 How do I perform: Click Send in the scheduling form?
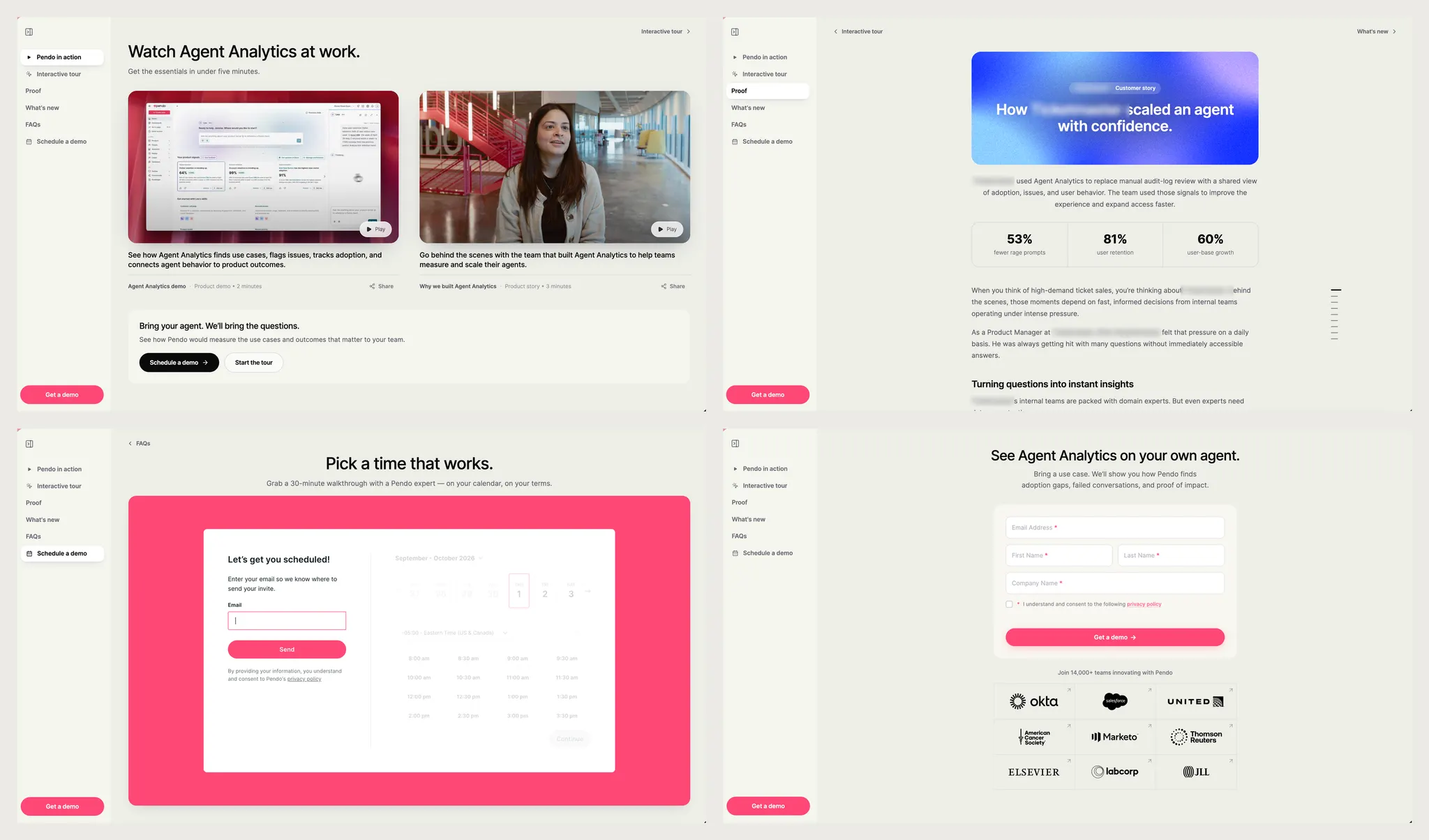(x=287, y=650)
